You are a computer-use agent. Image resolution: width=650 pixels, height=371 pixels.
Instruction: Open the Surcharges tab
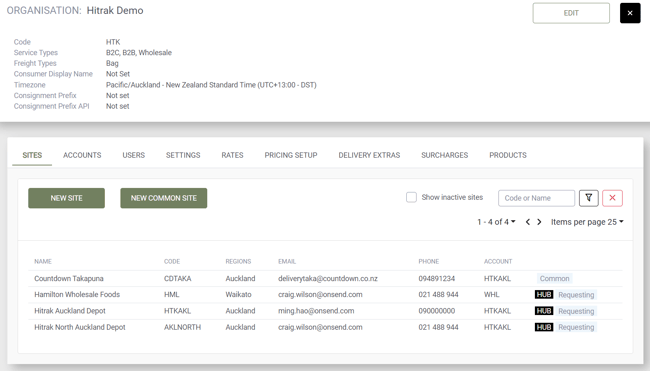pos(444,155)
